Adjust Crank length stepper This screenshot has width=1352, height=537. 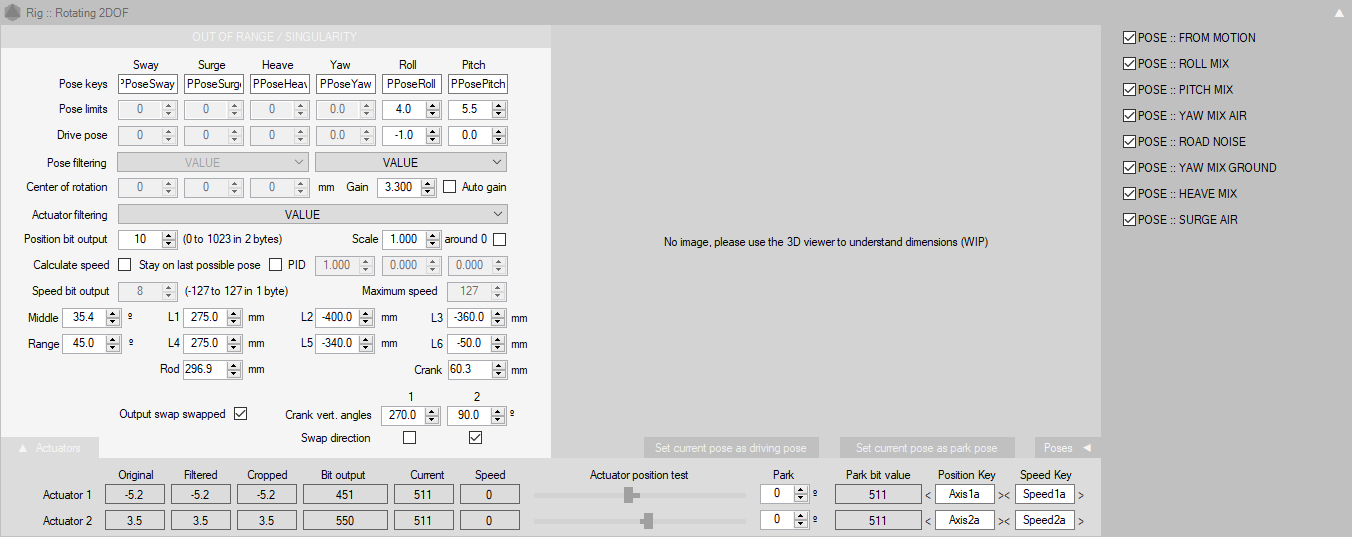click(x=499, y=369)
